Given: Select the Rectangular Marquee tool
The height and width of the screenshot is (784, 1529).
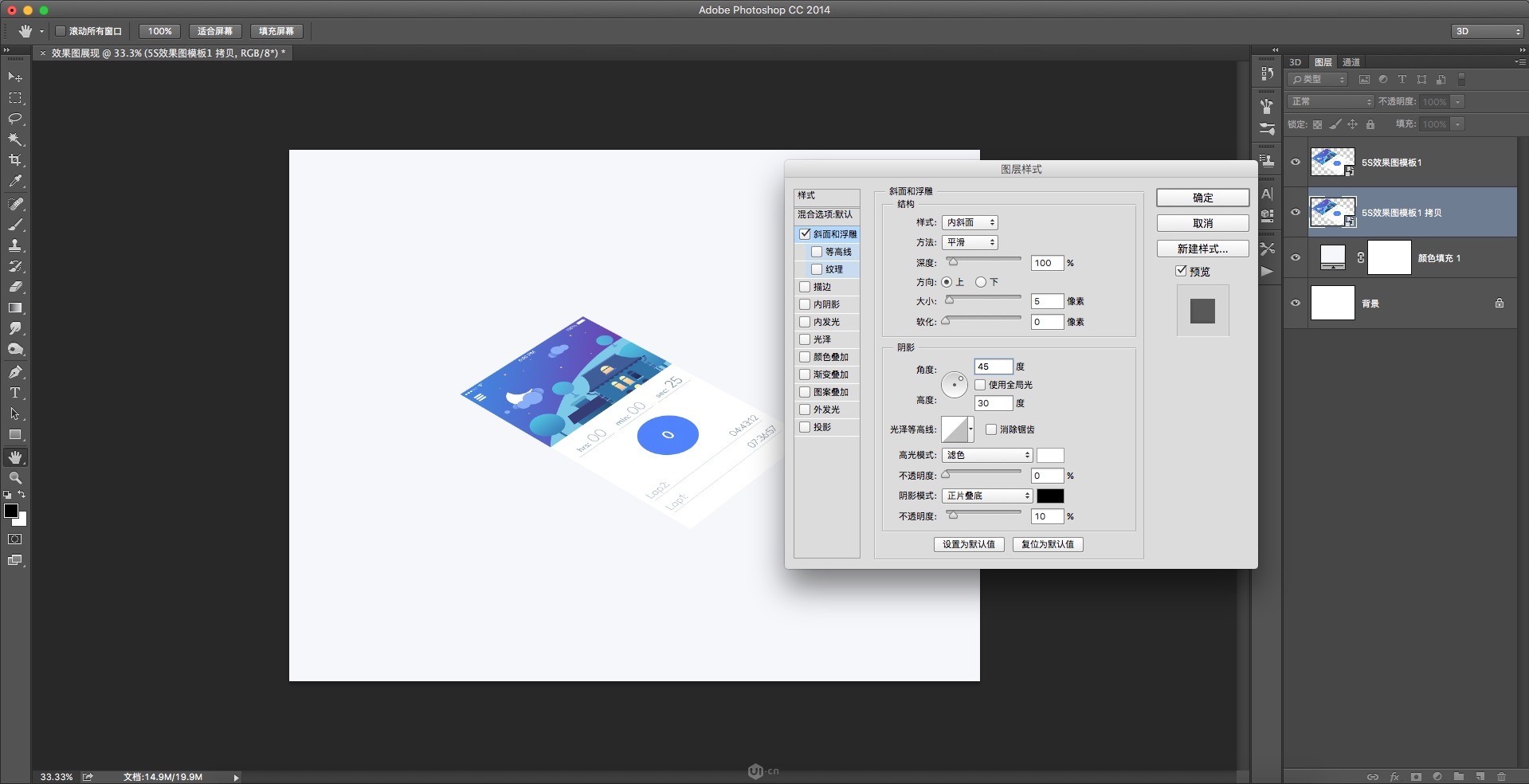Looking at the screenshot, I should click(x=15, y=98).
